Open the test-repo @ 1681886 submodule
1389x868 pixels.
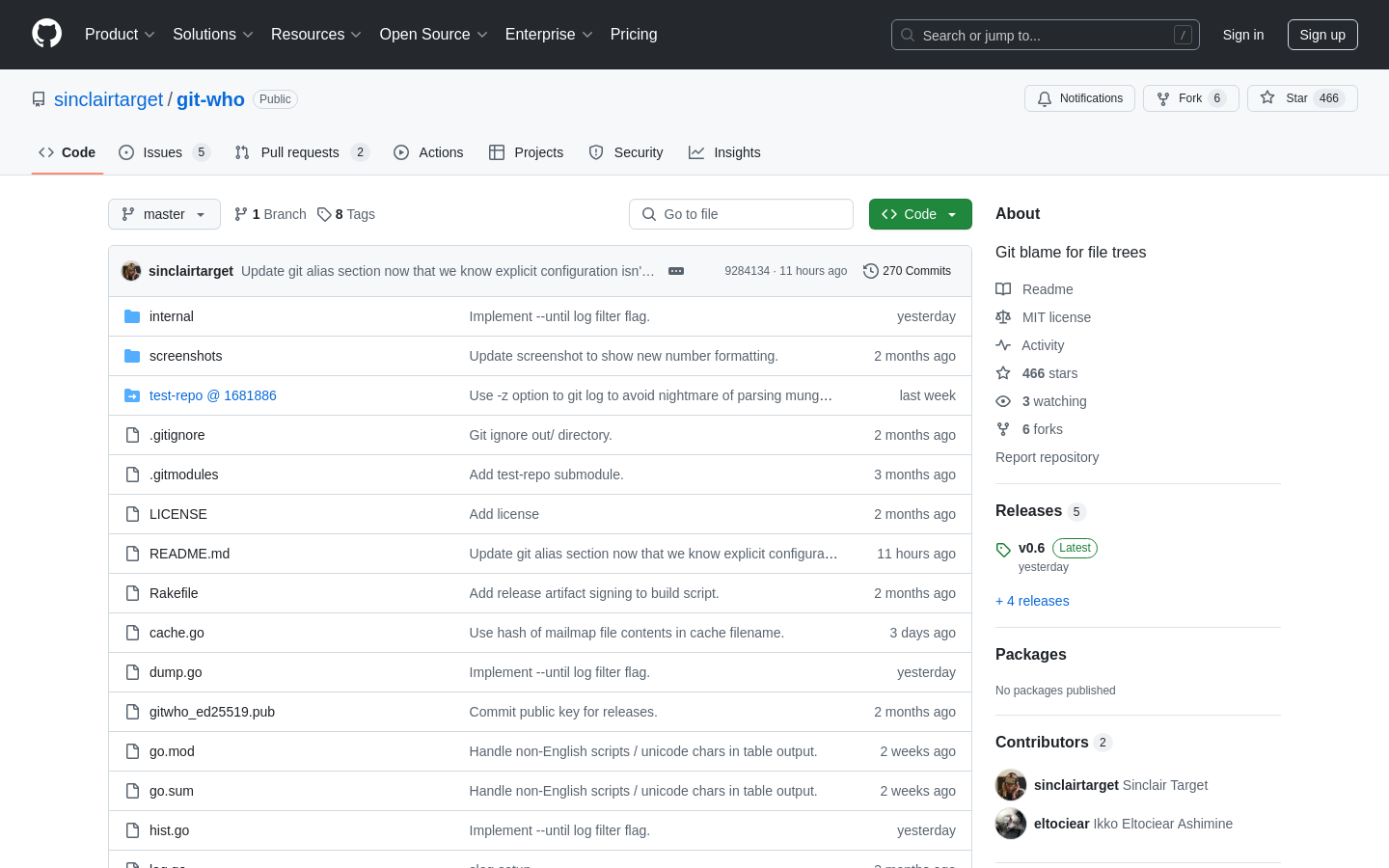[x=213, y=395]
